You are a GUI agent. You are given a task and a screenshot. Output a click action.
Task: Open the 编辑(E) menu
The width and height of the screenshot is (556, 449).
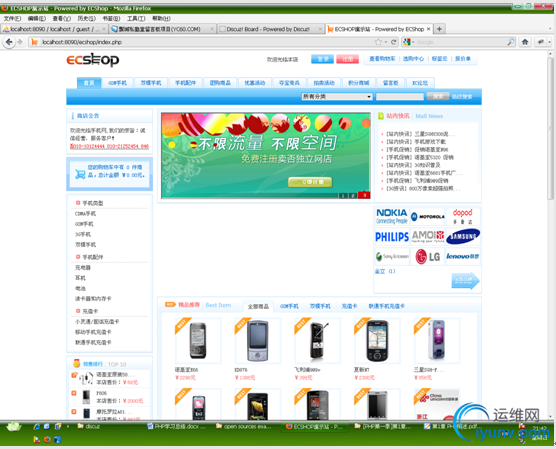click(x=37, y=18)
